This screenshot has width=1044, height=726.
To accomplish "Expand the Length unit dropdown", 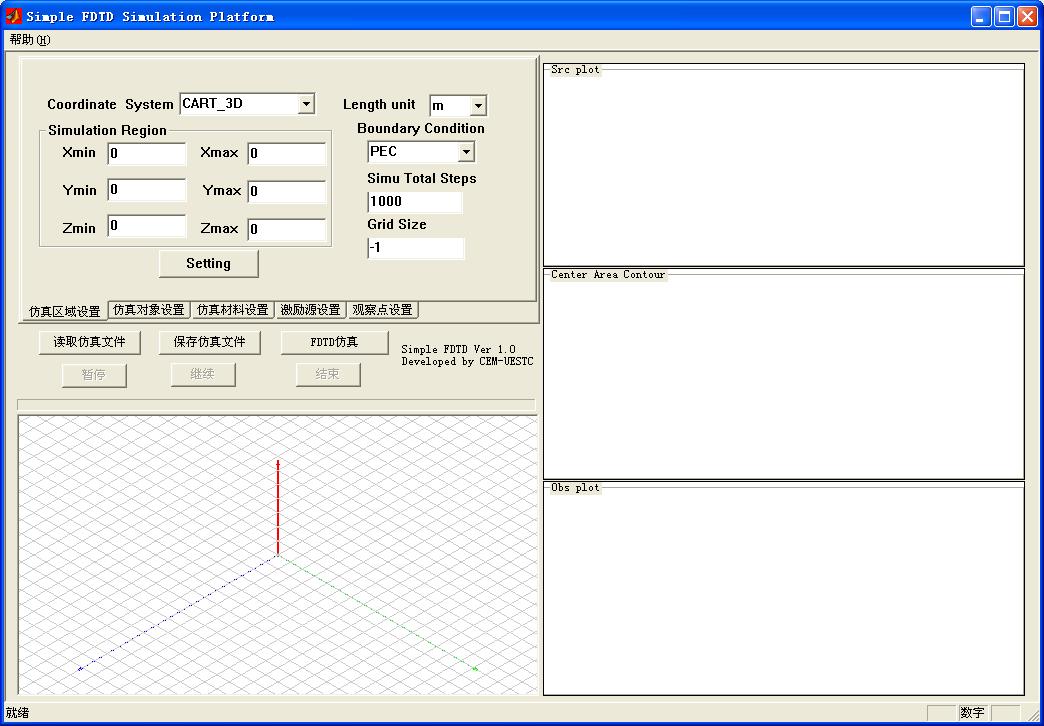I will pyautogui.click(x=478, y=105).
